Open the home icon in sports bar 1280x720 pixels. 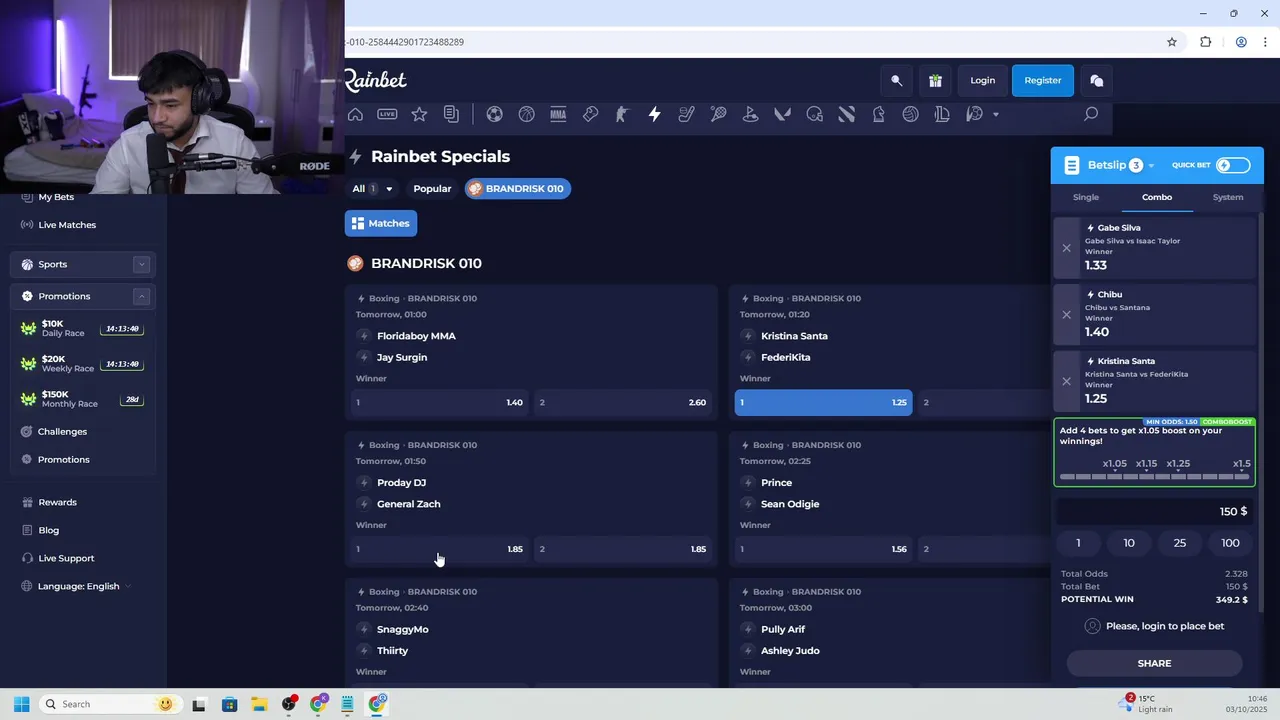click(x=355, y=114)
